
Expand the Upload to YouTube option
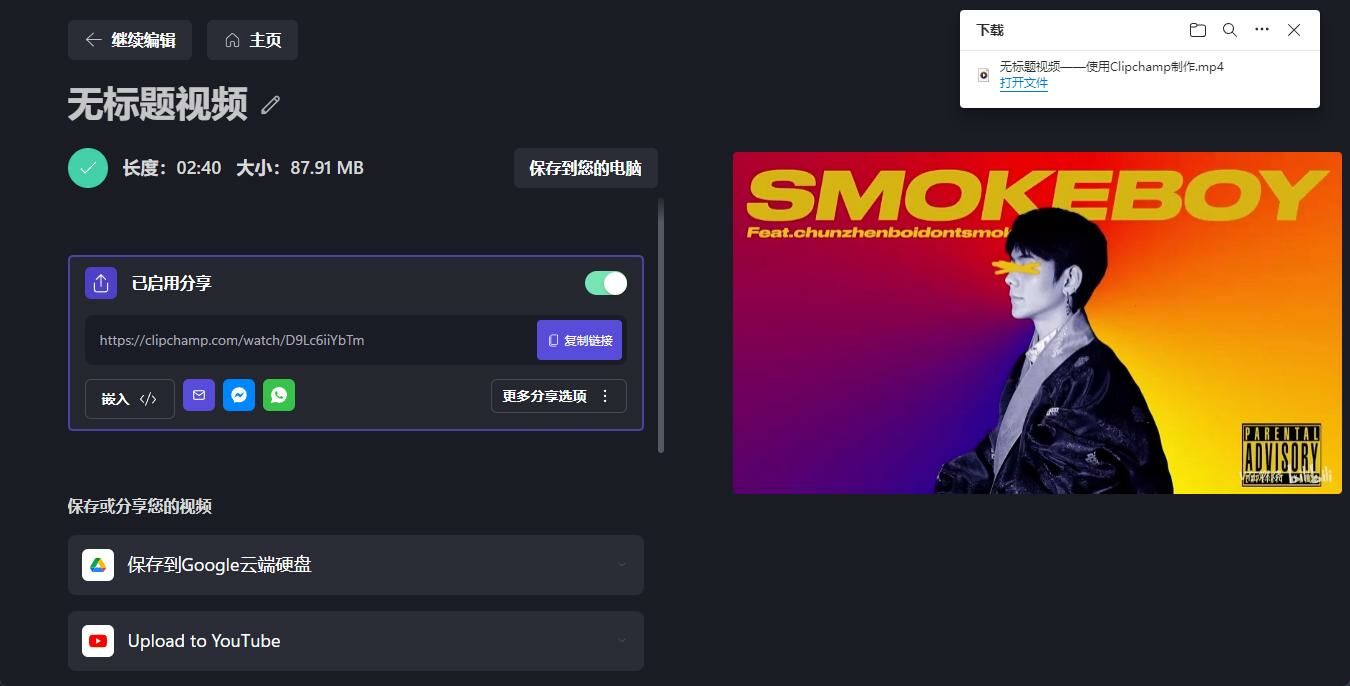356,641
